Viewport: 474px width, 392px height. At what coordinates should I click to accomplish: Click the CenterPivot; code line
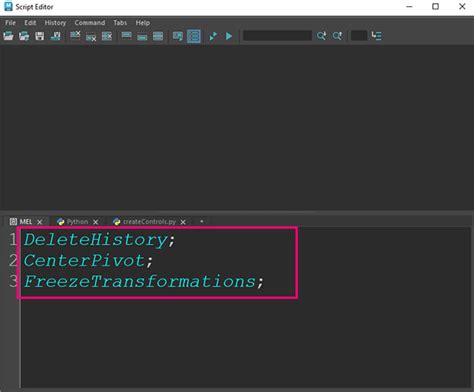click(88, 260)
